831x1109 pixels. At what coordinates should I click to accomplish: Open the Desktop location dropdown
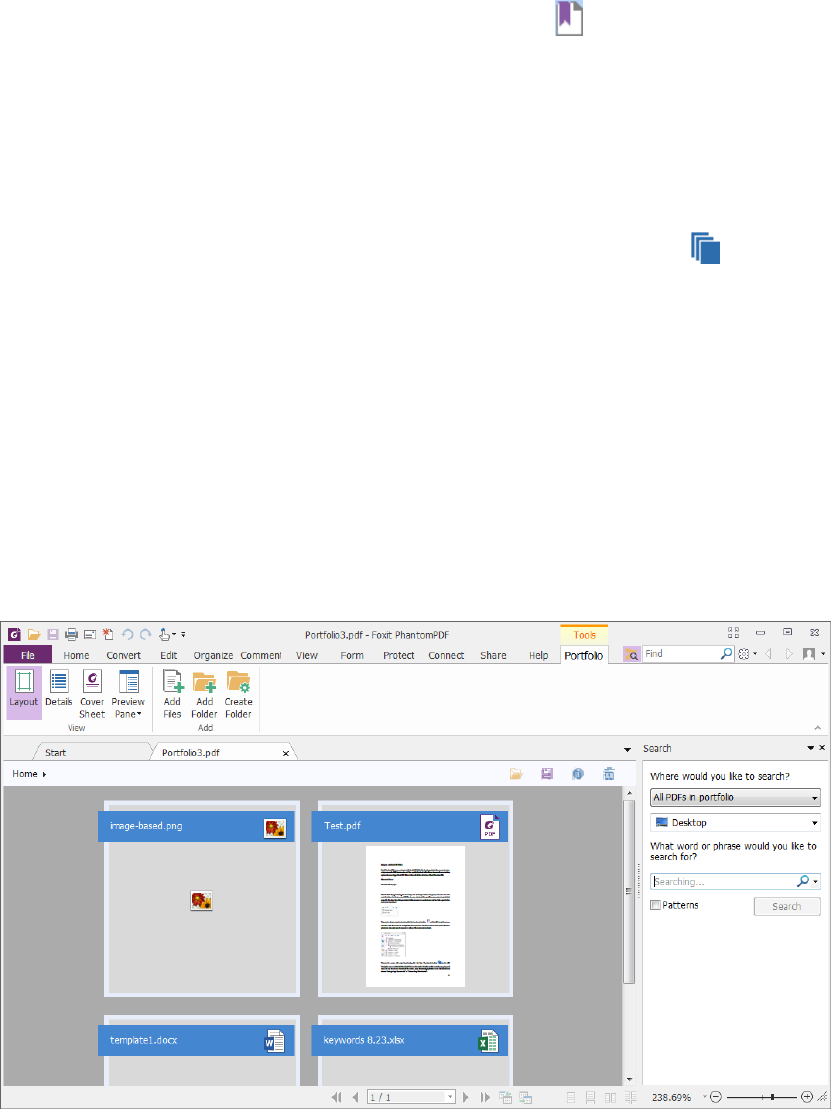click(x=736, y=823)
